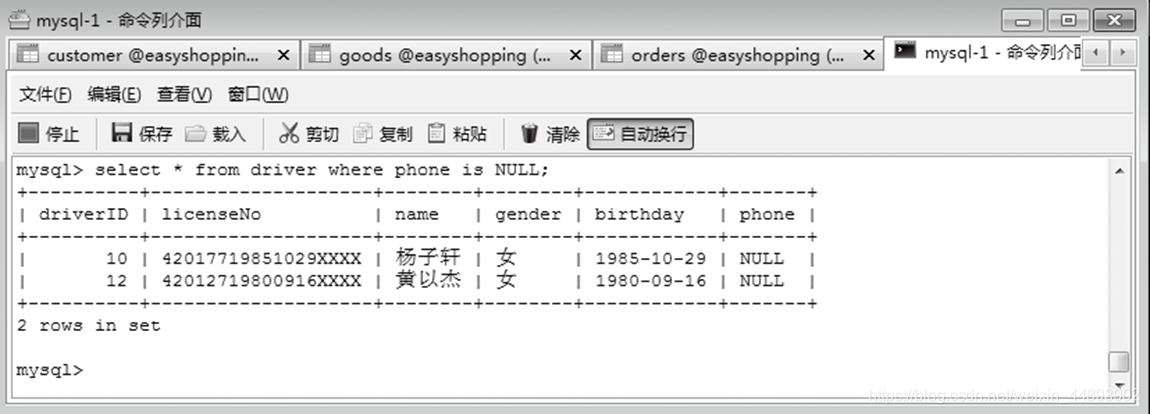Click the console scrollbar down arrow
Image resolution: width=1150 pixels, height=414 pixels.
(x=1118, y=385)
